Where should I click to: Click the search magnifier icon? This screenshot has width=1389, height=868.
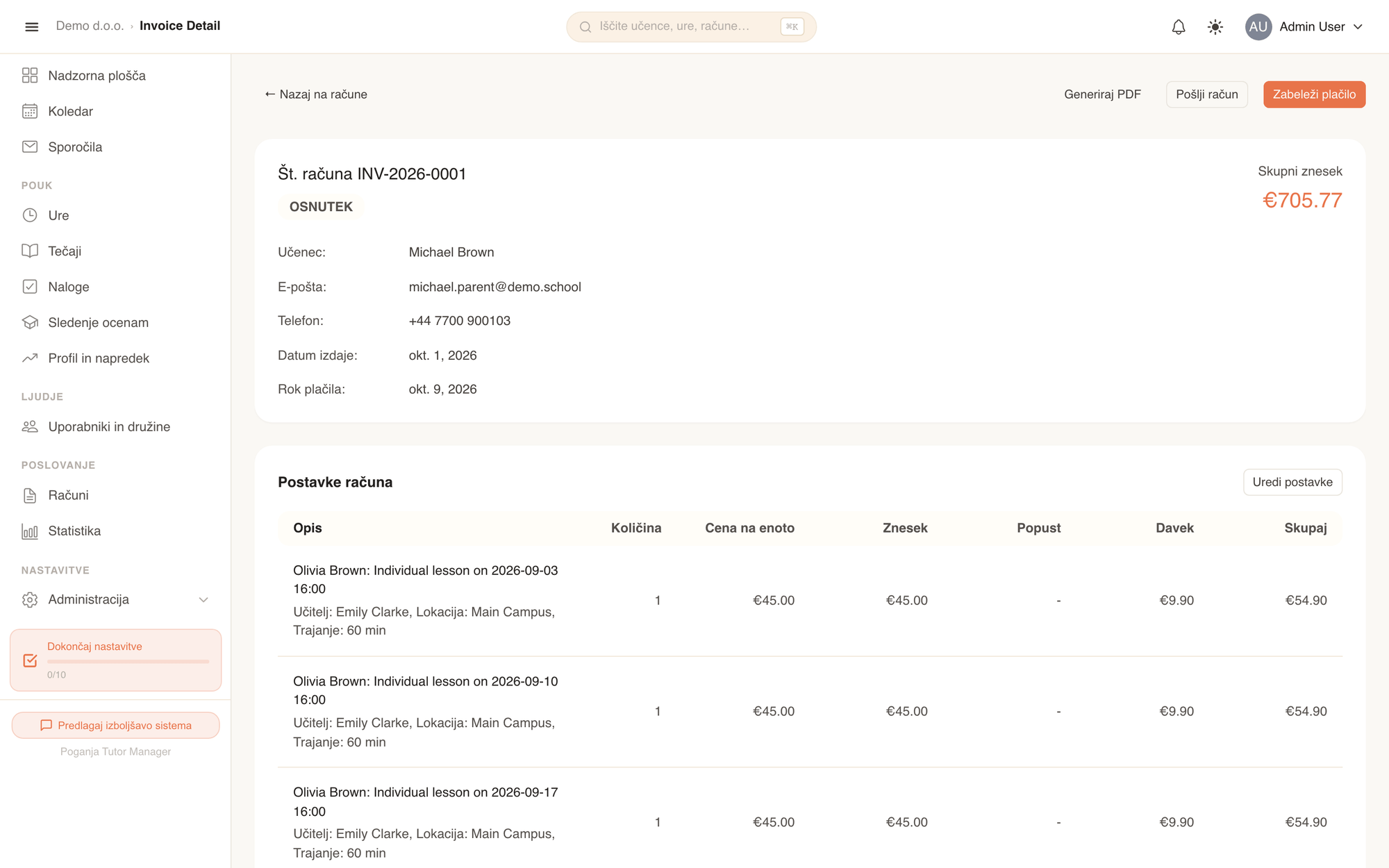click(585, 26)
